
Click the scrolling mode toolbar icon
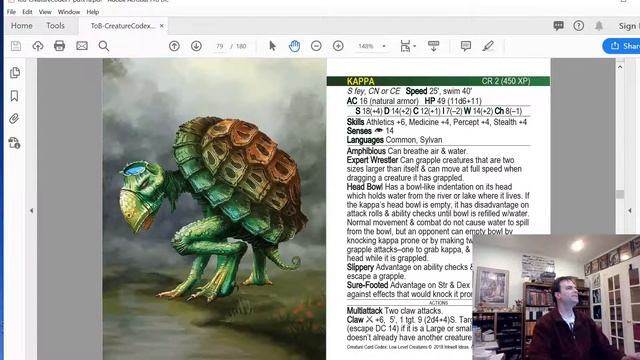(x=433, y=46)
